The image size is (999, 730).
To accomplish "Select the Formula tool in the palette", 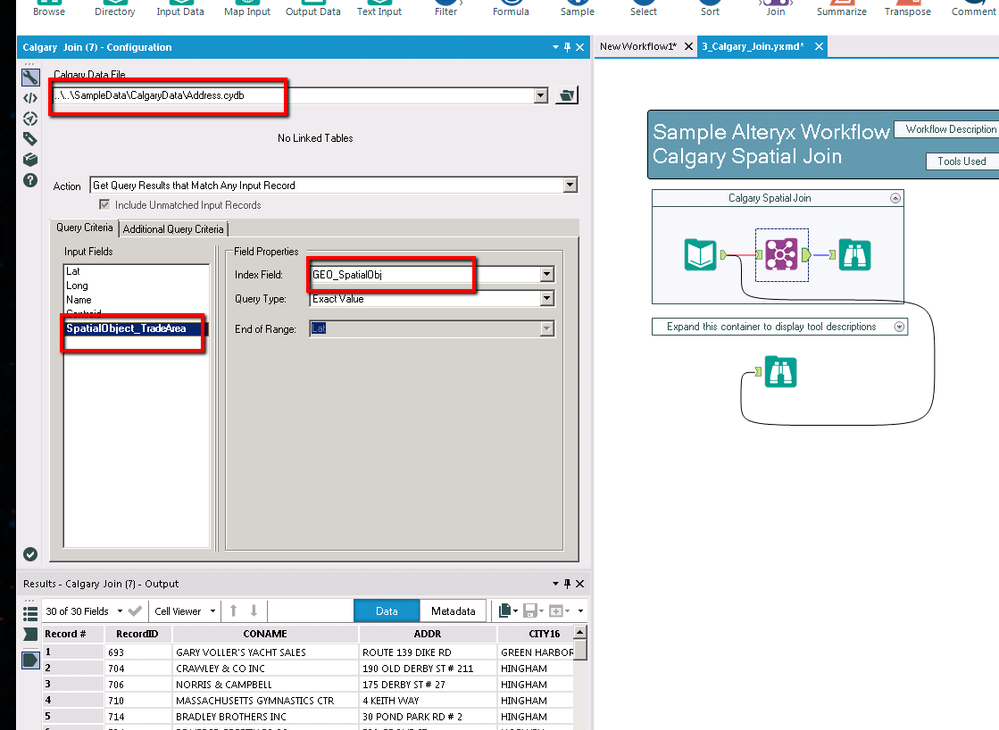I will click(511, 9).
